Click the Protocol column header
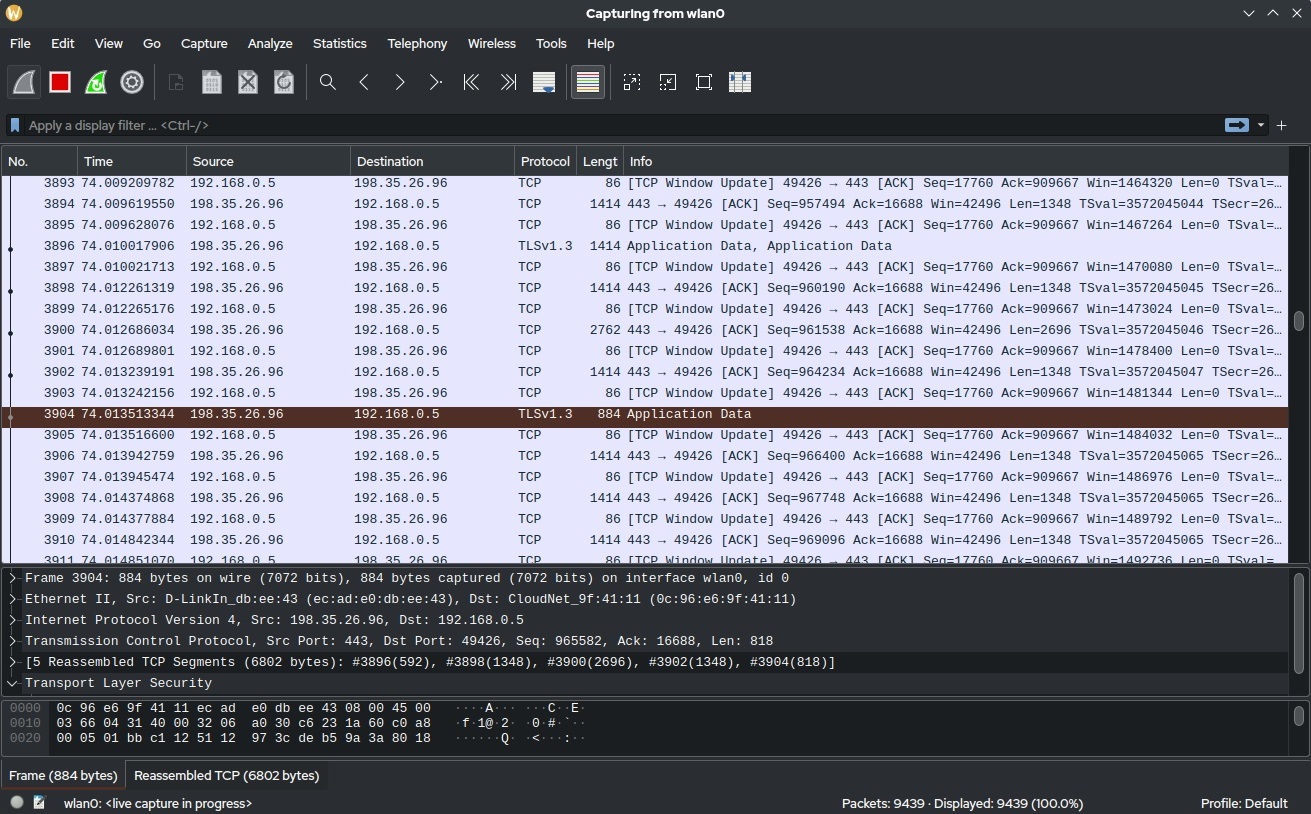This screenshot has height=814, width=1311. [545, 161]
